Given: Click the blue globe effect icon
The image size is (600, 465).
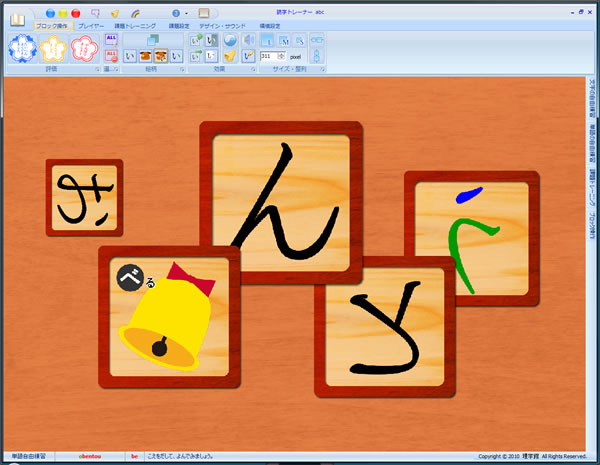Looking at the screenshot, I should tap(229, 40).
